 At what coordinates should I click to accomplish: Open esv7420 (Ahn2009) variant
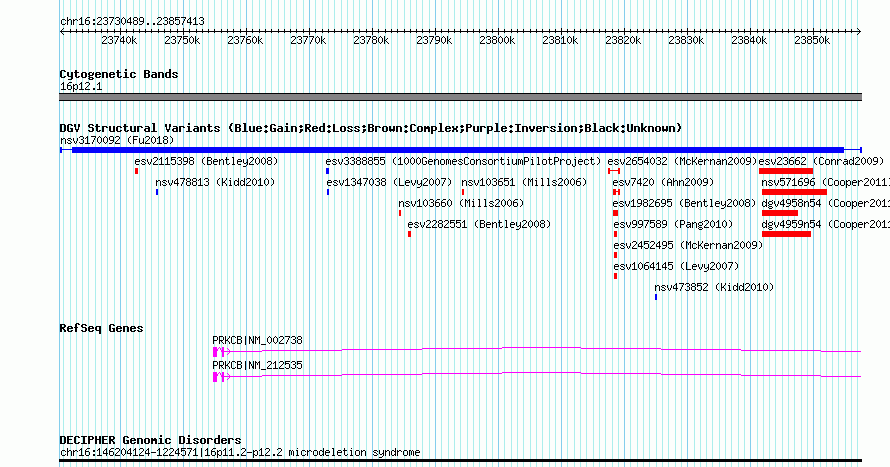tap(663, 182)
